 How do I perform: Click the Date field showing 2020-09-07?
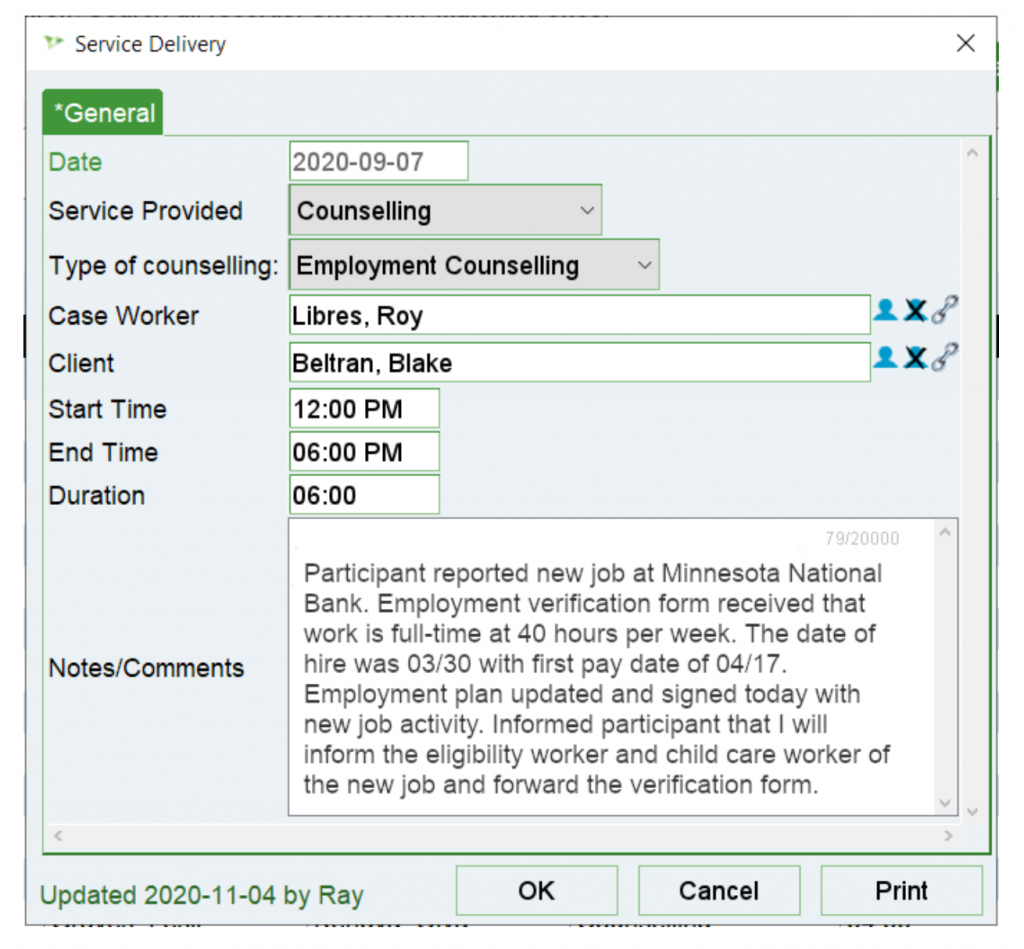click(x=377, y=160)
